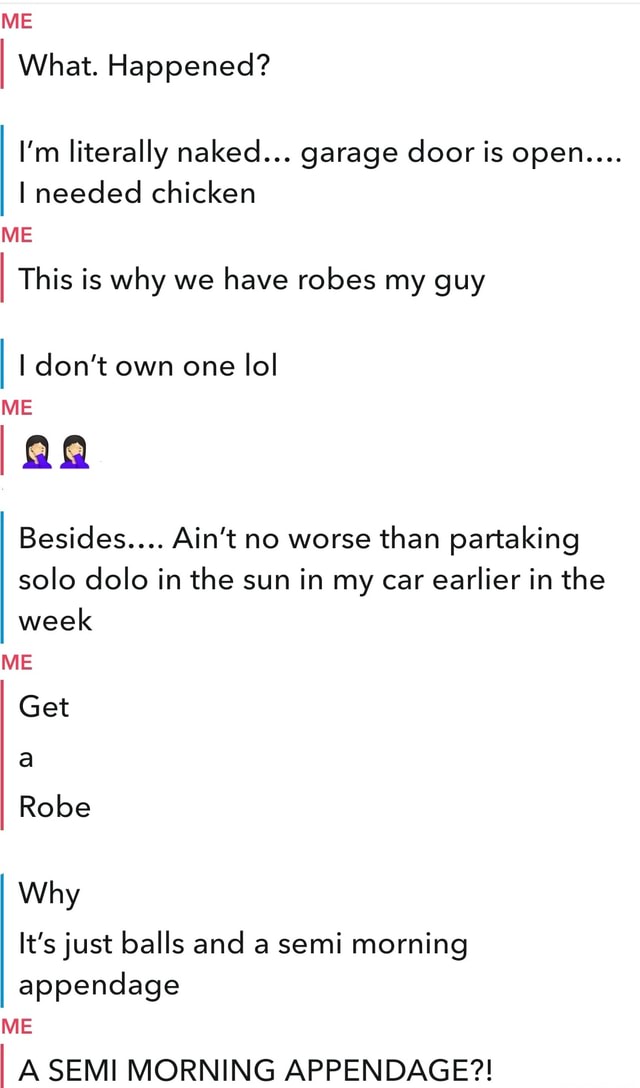Tap the word 'week' in message

point(55,620)
